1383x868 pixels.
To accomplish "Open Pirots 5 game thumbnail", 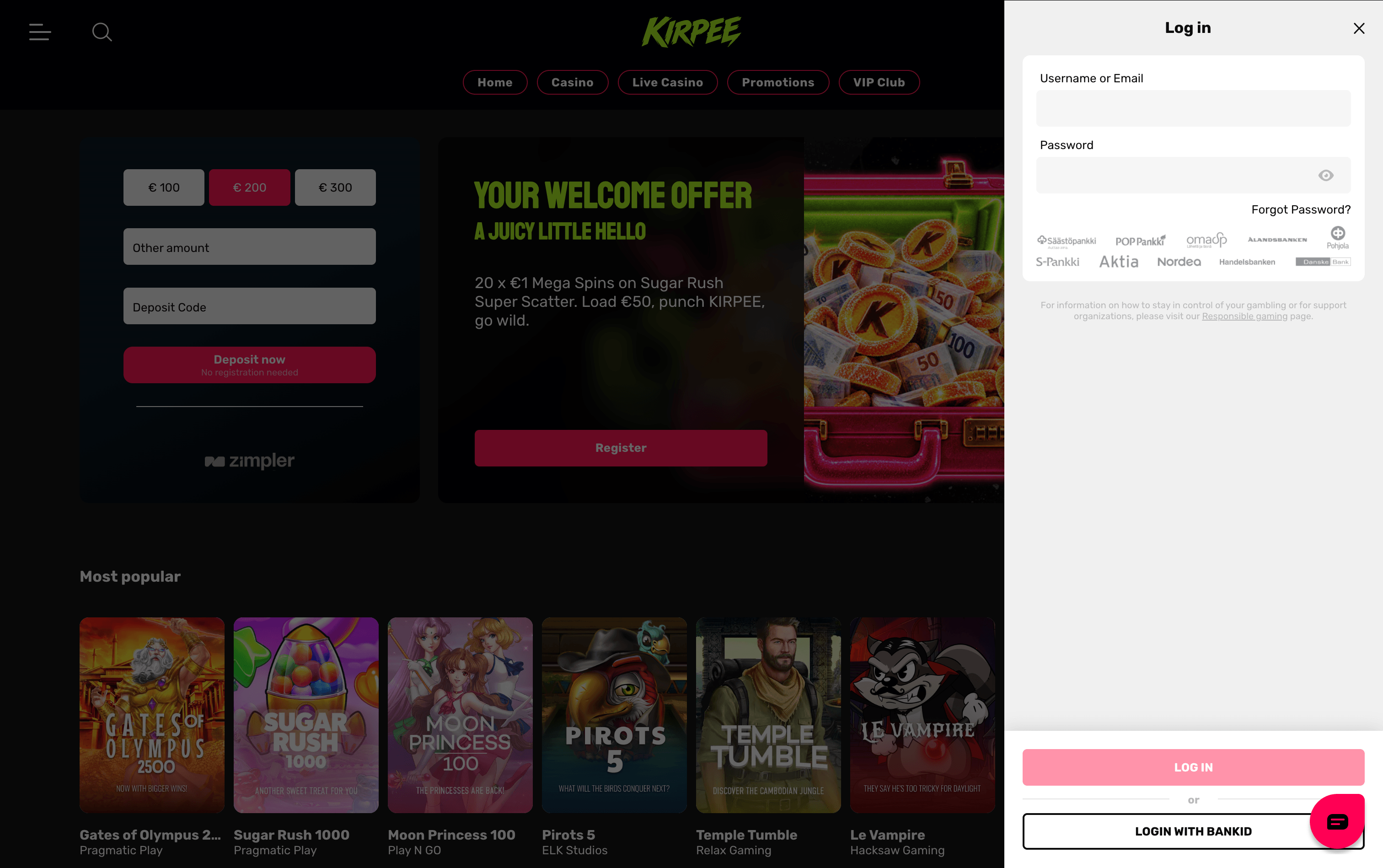I will 614,715.
